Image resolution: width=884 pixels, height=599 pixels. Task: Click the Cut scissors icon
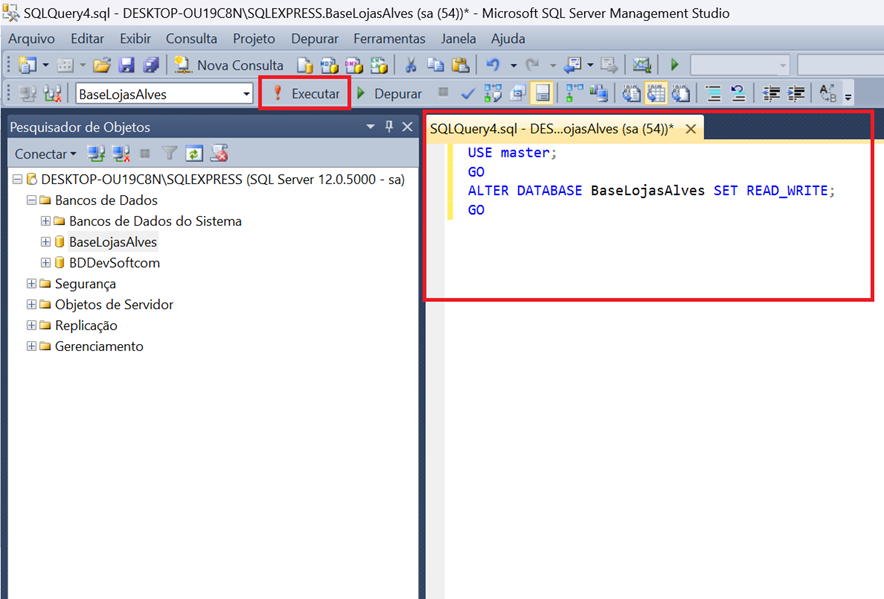pos(410,65)
